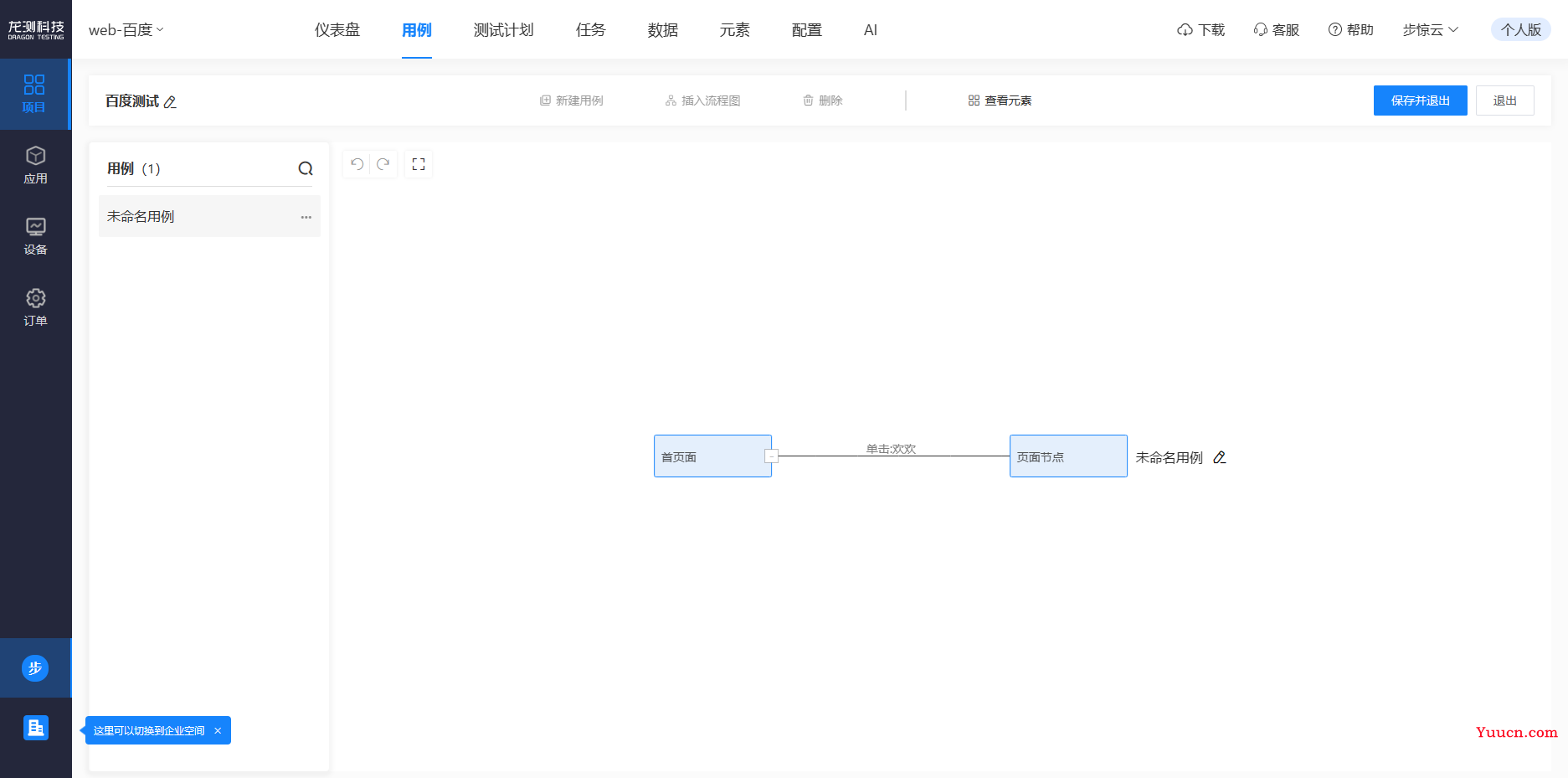Open 测试计划 tab

click(x=503, y=30)
